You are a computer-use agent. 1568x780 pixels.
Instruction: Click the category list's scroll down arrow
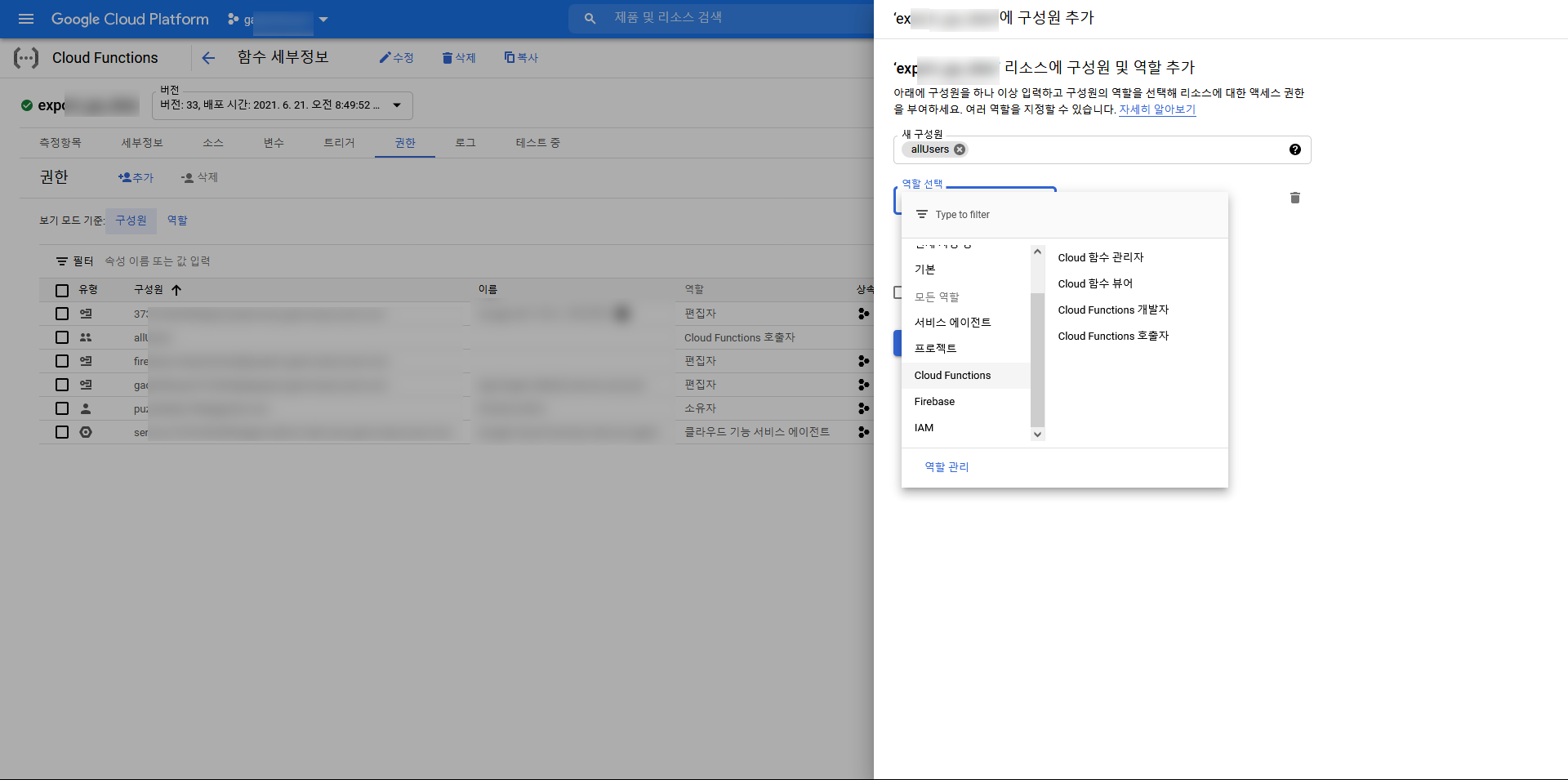1038,435
